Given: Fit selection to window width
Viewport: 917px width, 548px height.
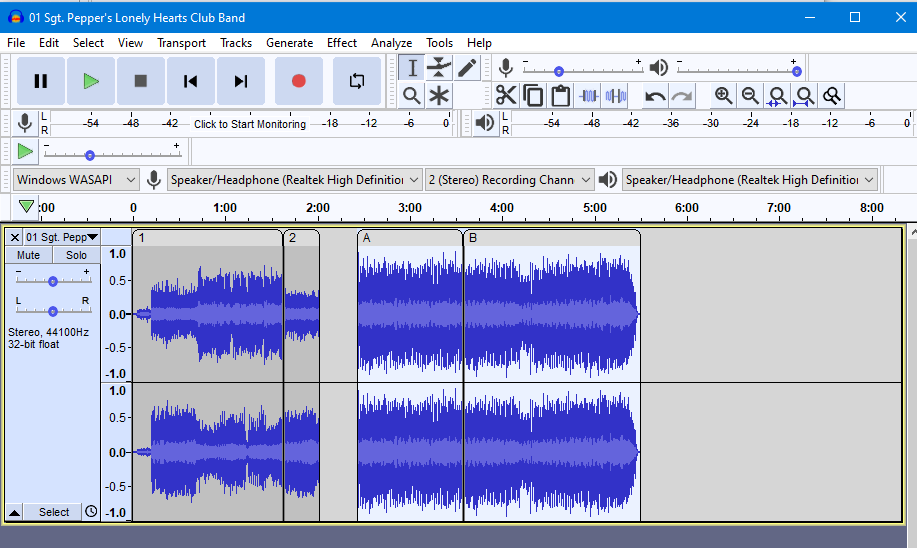Looking at the screenshot, I should click(777, 95).
